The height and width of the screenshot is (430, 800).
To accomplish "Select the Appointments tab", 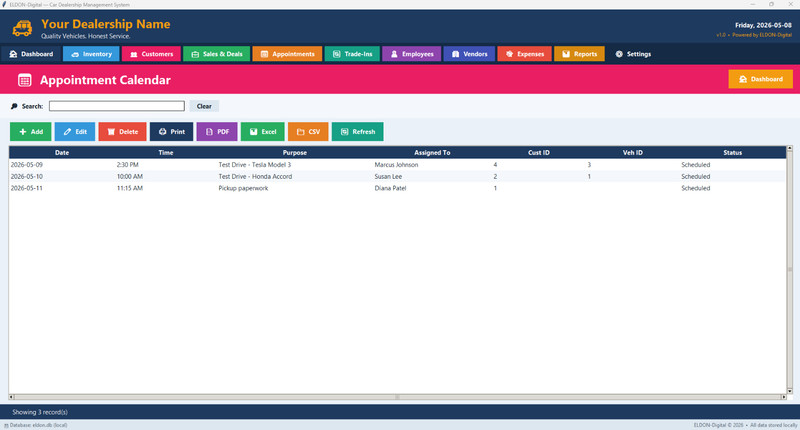I will (287, 54).
